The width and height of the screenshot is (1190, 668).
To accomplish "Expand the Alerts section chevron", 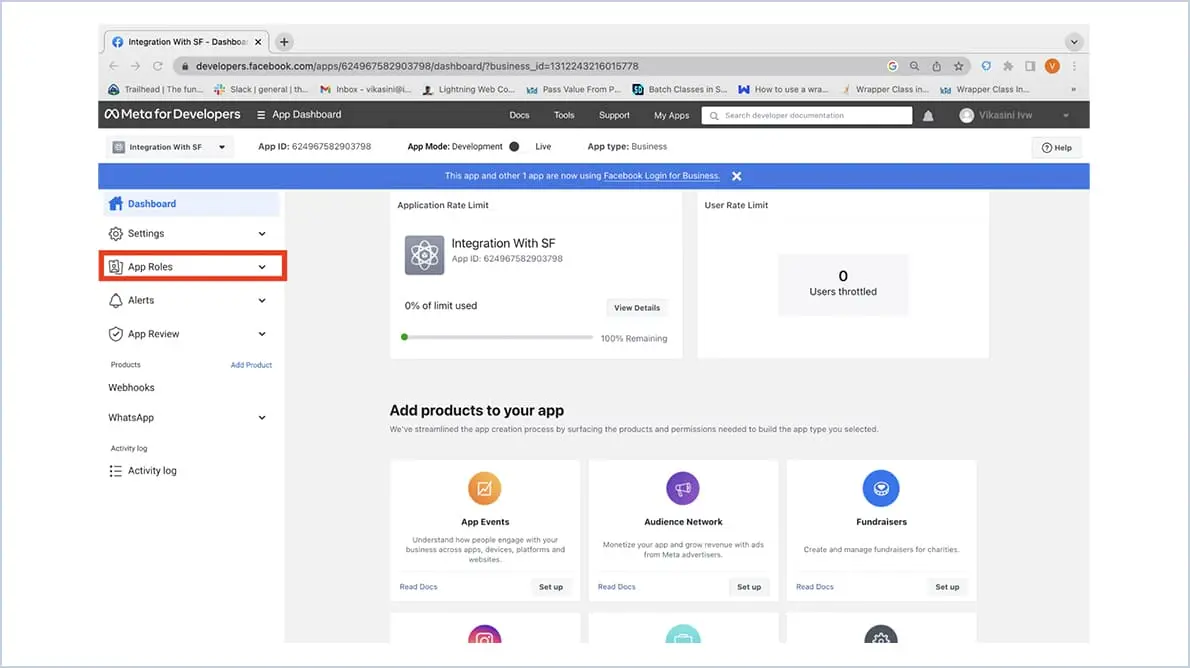I will (262, 301).
